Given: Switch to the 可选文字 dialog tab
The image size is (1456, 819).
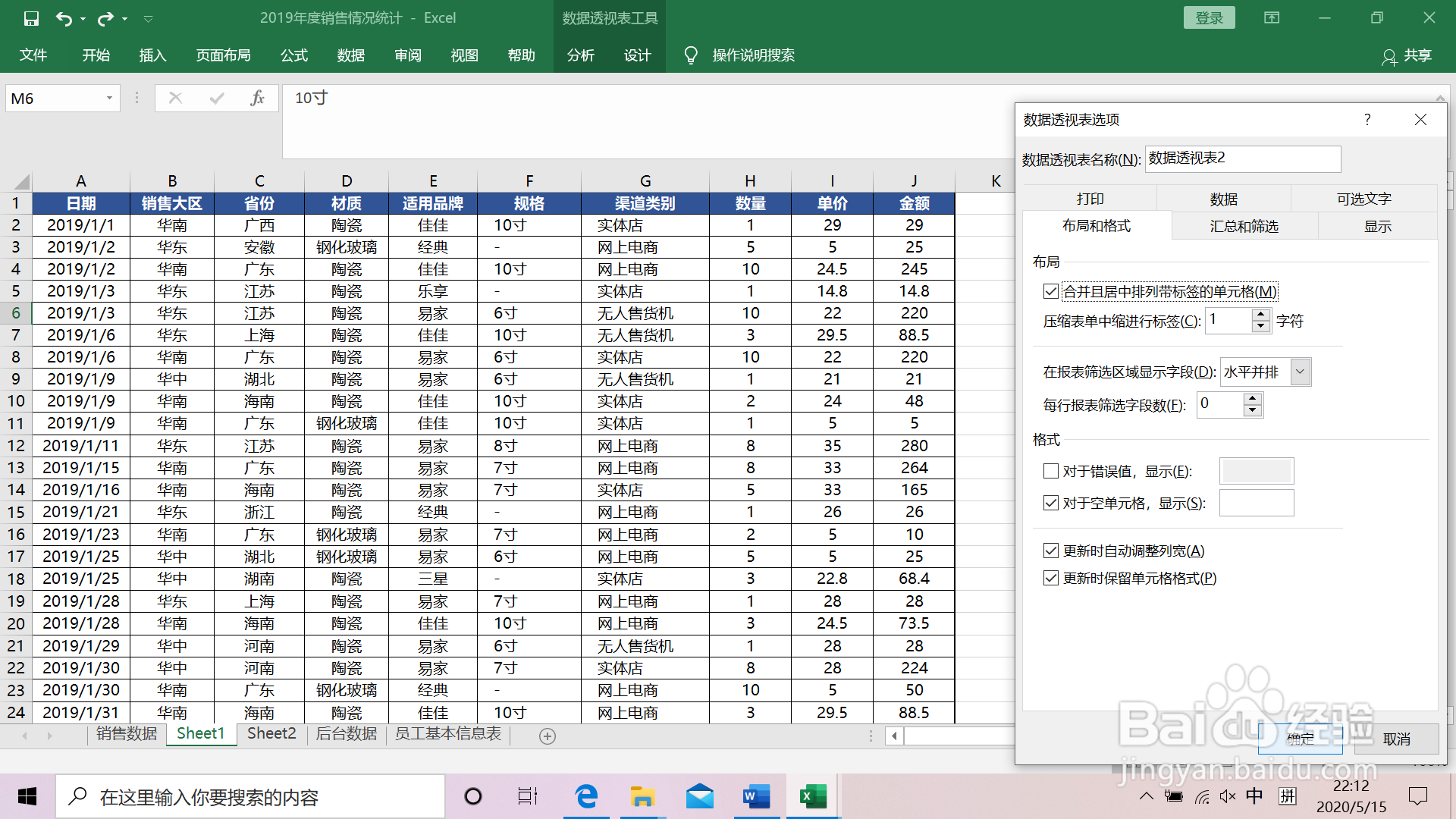Looking at the screenshot, I should click(1364, 199).
